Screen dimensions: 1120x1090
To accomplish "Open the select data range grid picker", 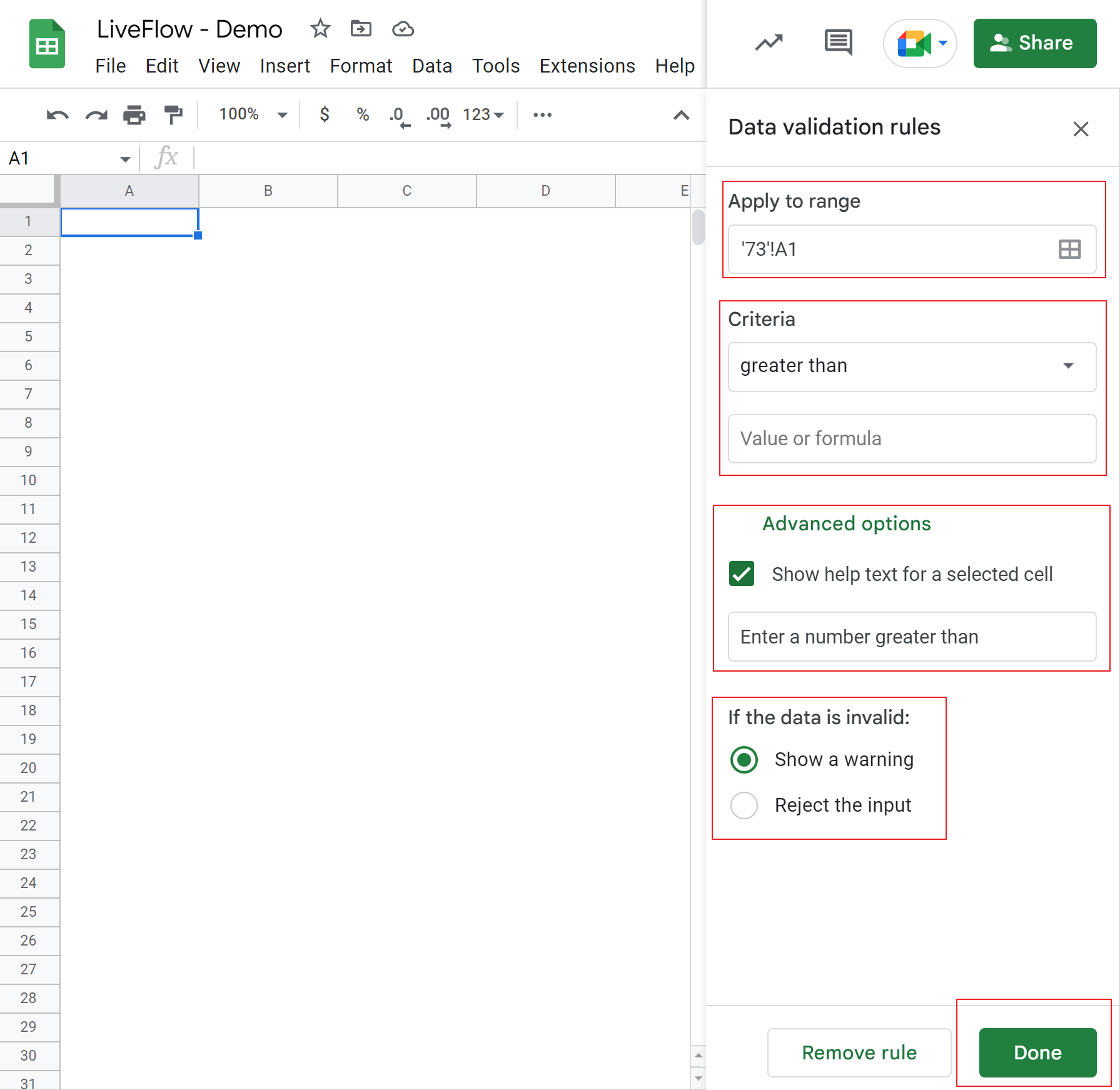I will coord(1069,250).
